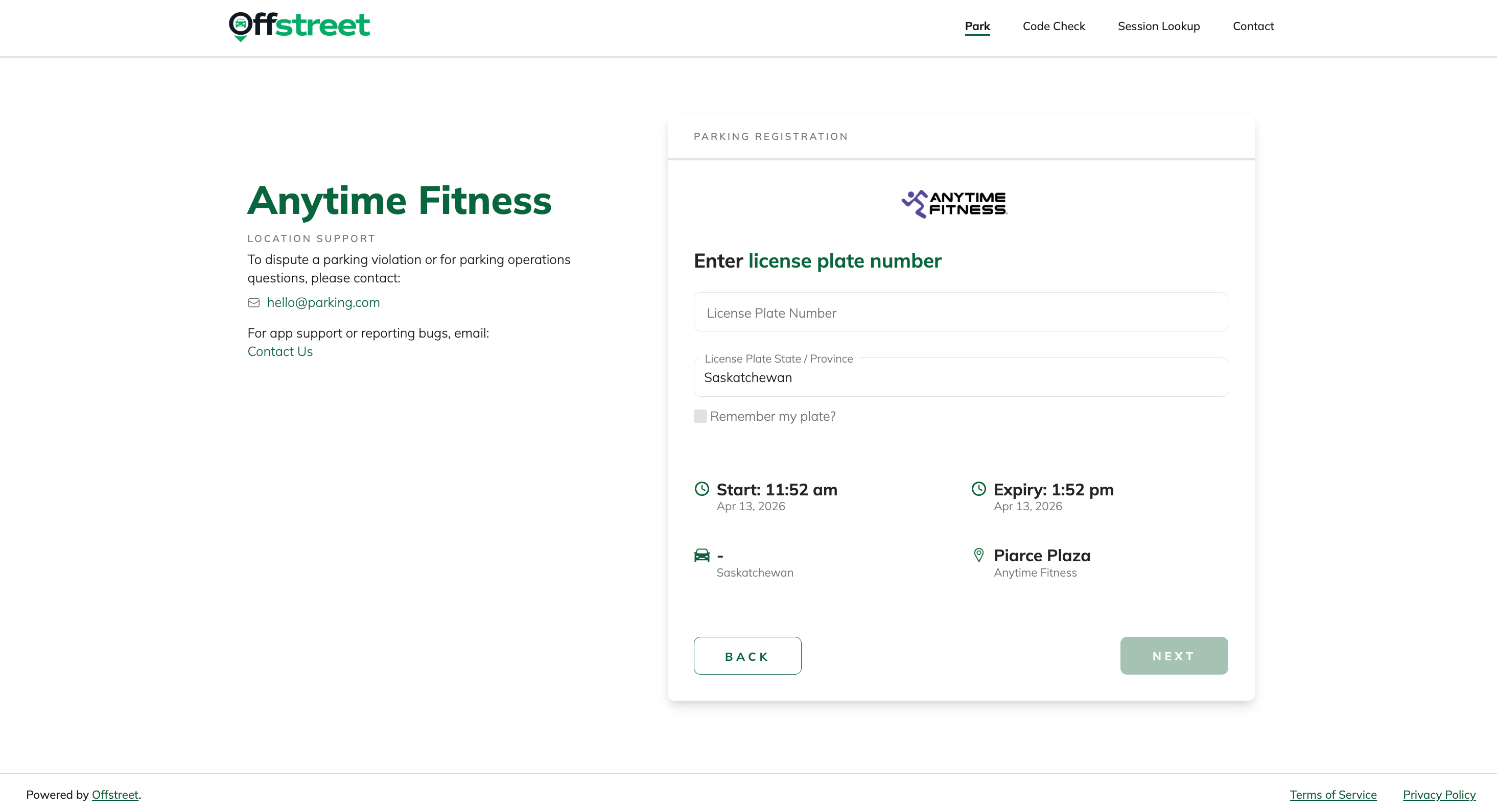Go to Code Check in navigation
Image resolution: width=1497 pixels, height=812 pixels.
[x=1054, y=26]
